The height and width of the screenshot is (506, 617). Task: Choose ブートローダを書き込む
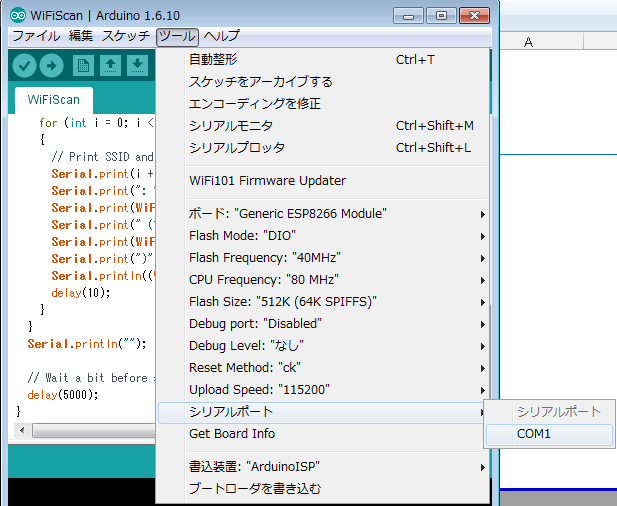[x=323, y=489]
